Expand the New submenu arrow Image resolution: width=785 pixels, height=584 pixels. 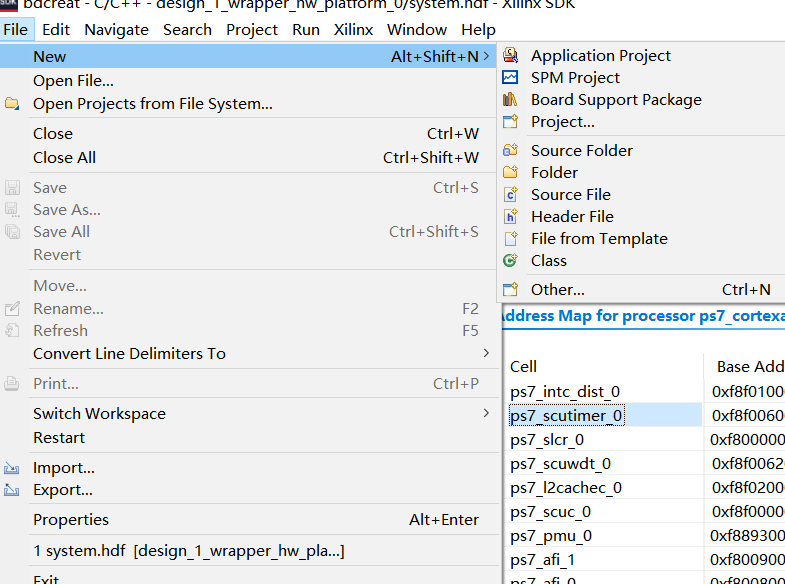[x=486, y=56]
